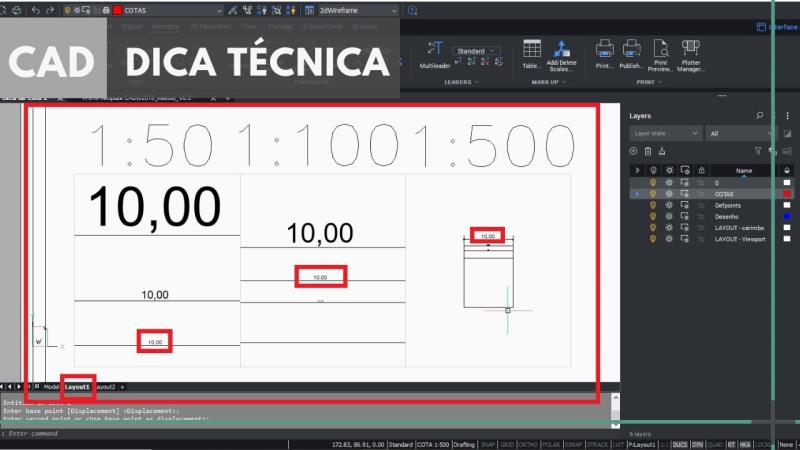Open the Layer state dropdown

click(x=665, y=134)
